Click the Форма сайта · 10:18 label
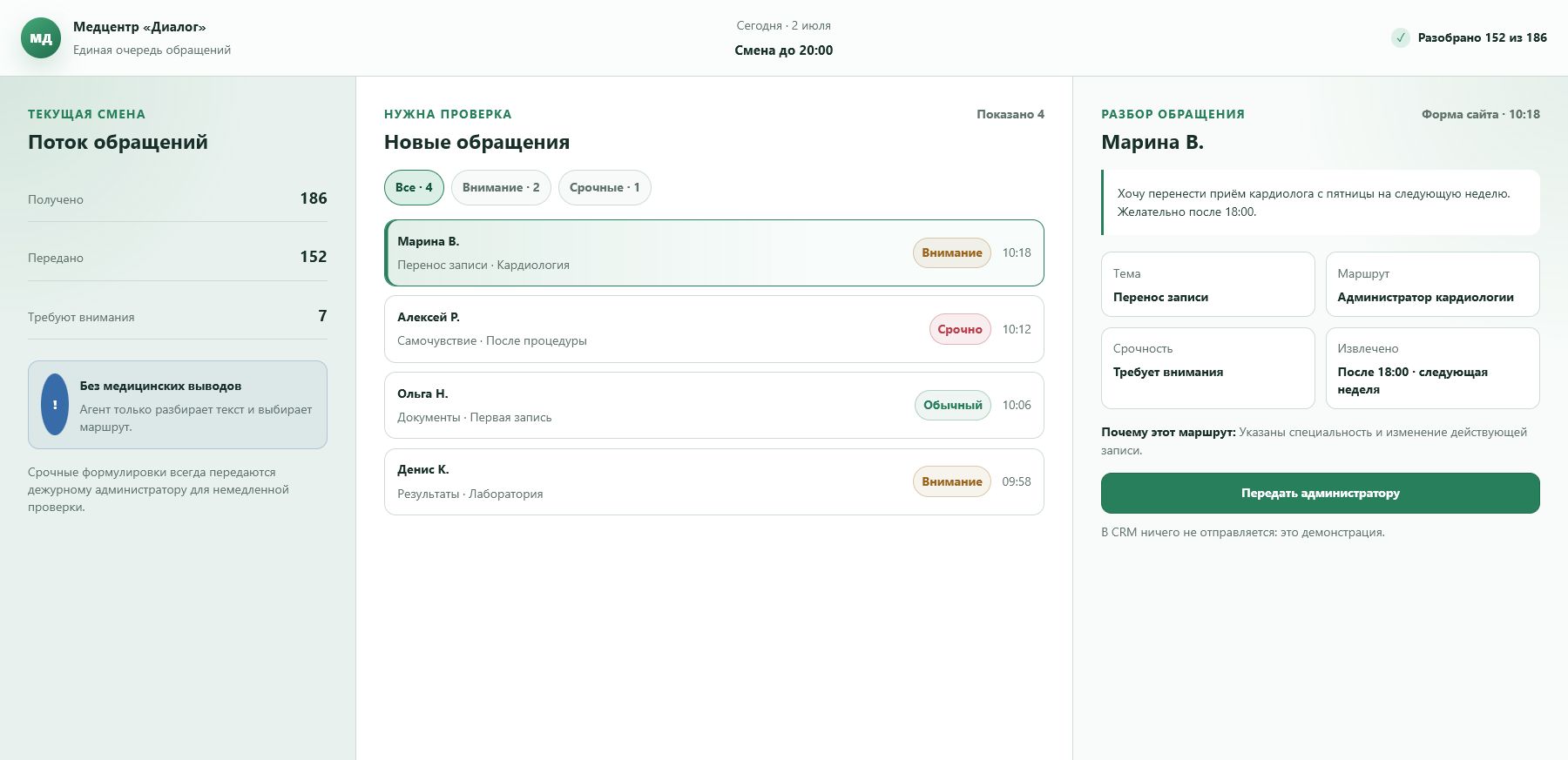Screen dimensions: 1568x760 [x=1481, y=114]
